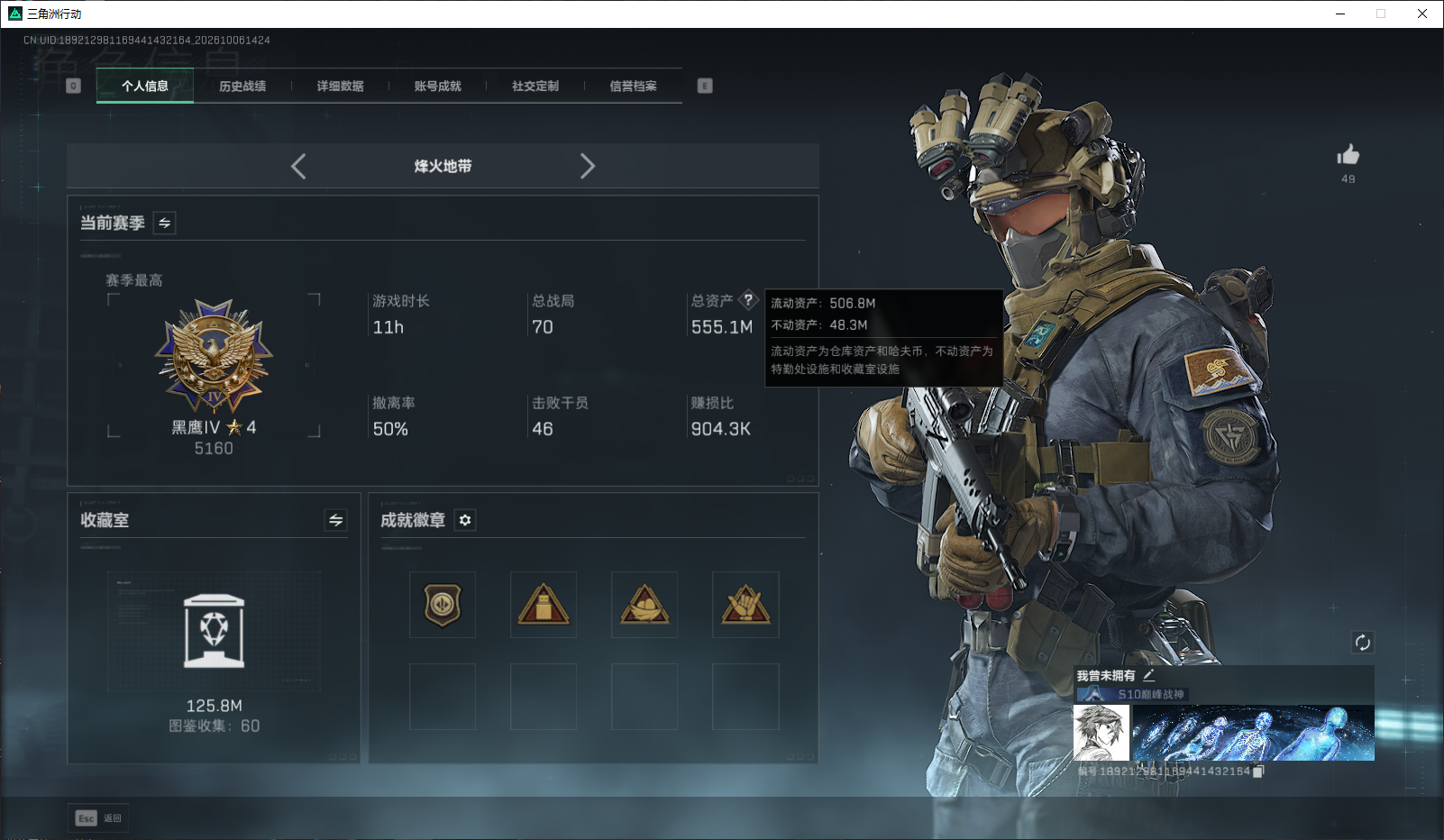Screen dimensions: 1444x840
Task: Open 成就徽章 gear settings
Action: 465,520
